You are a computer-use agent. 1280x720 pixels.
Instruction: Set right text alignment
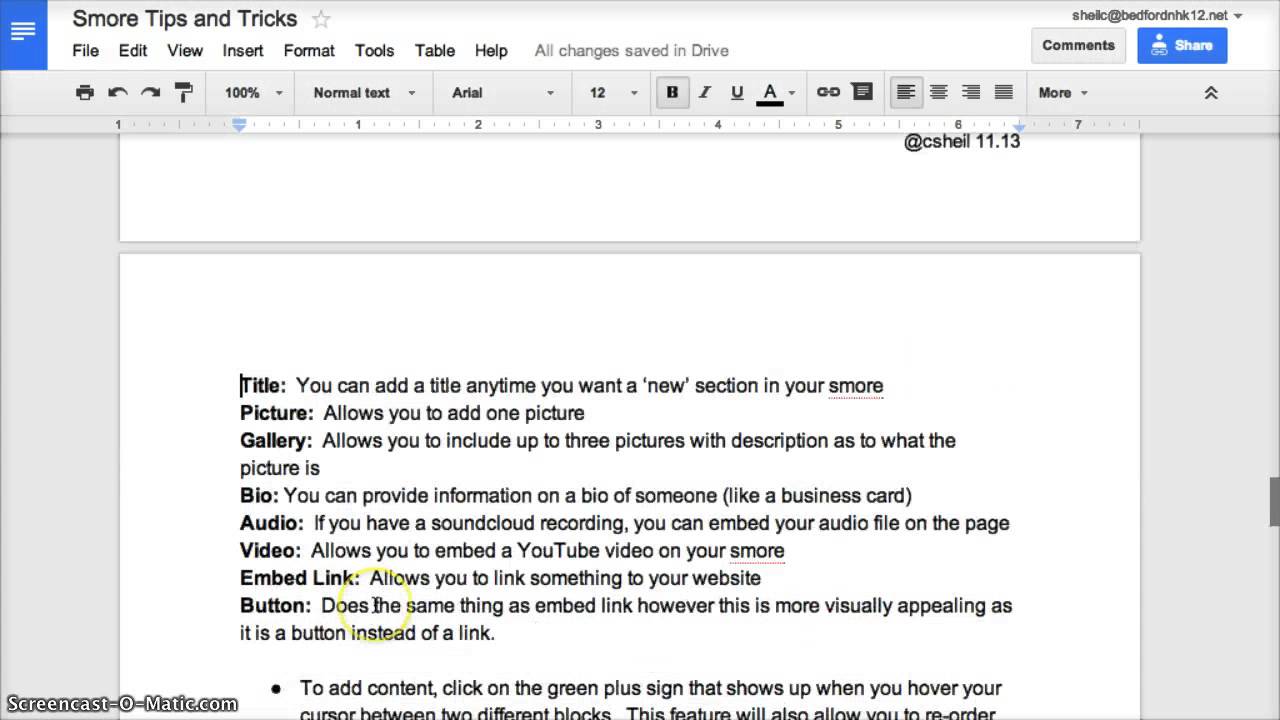click(x=971, y=92)
